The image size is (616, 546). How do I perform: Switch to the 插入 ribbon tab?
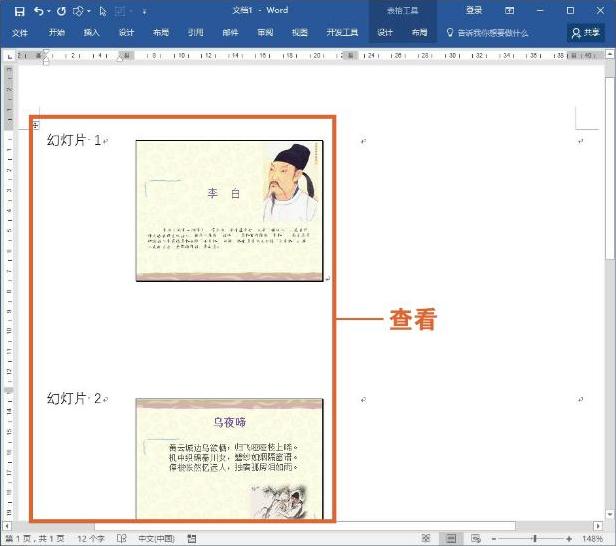pyautogui.click(x=91, y=32)
